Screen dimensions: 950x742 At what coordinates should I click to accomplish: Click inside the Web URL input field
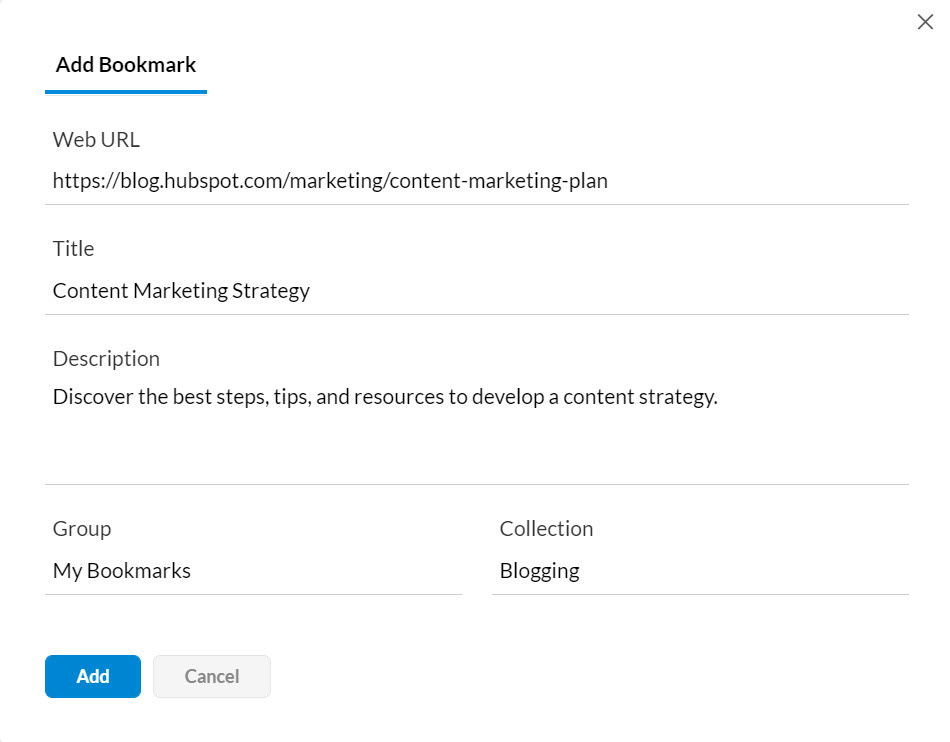click(x=400, y=181)
